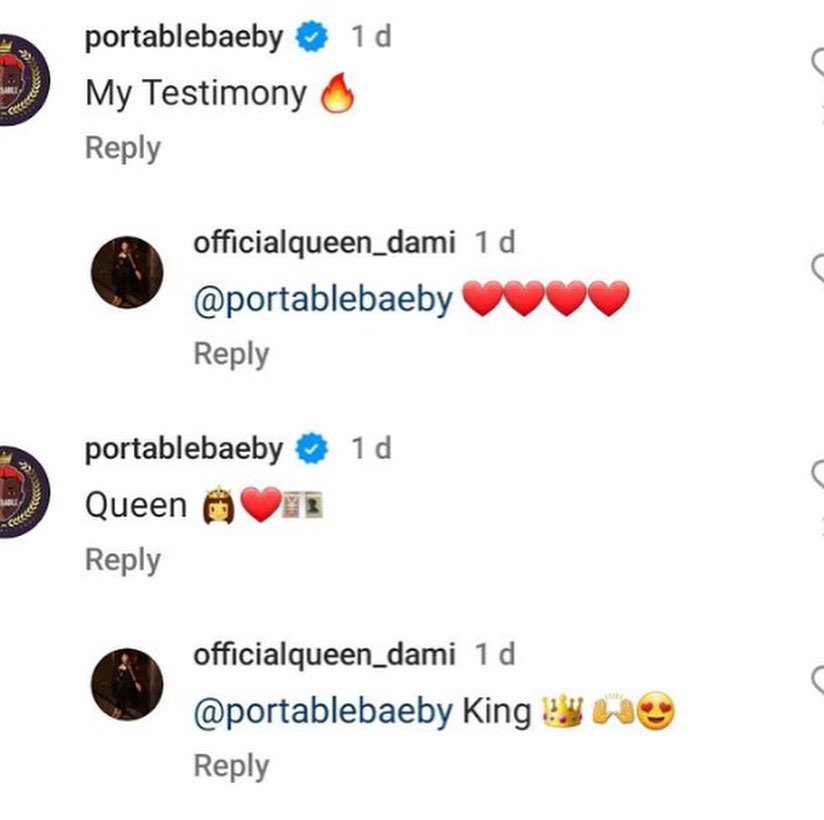Open portablebaeby avatar beside "Queen" comment
Screen dimensions: 824x820
(x=12, y=492)
